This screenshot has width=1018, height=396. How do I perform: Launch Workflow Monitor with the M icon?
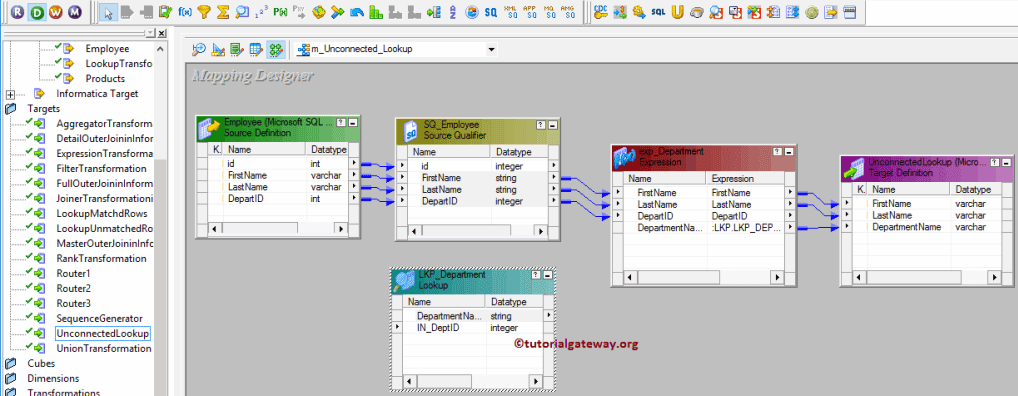click(x=75, y=12)
